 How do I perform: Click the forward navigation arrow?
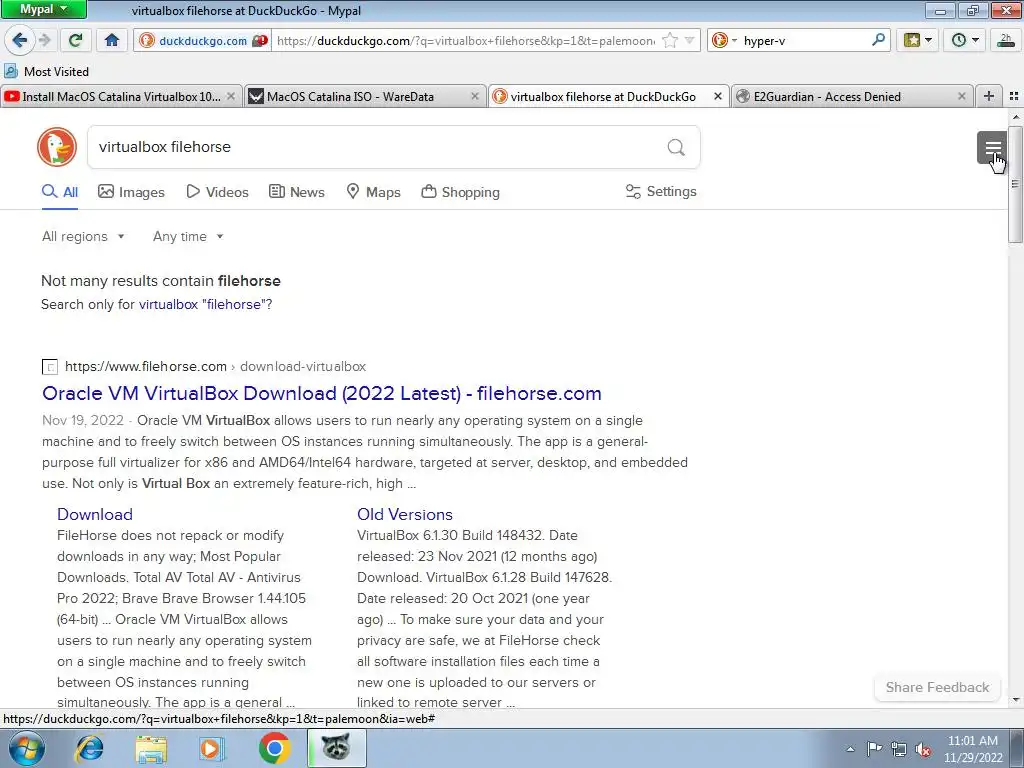point(45,40)
